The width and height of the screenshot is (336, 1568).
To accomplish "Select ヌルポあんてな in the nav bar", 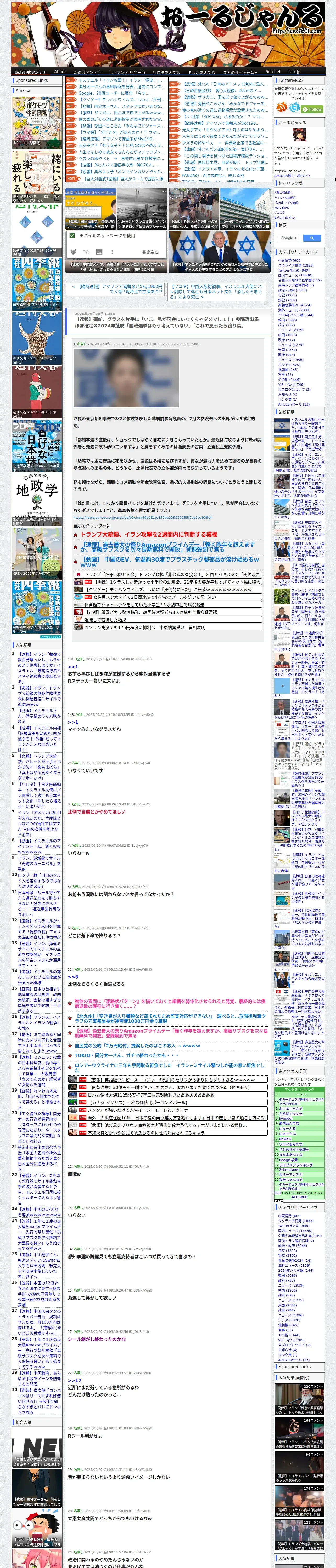I will [201, 72].
